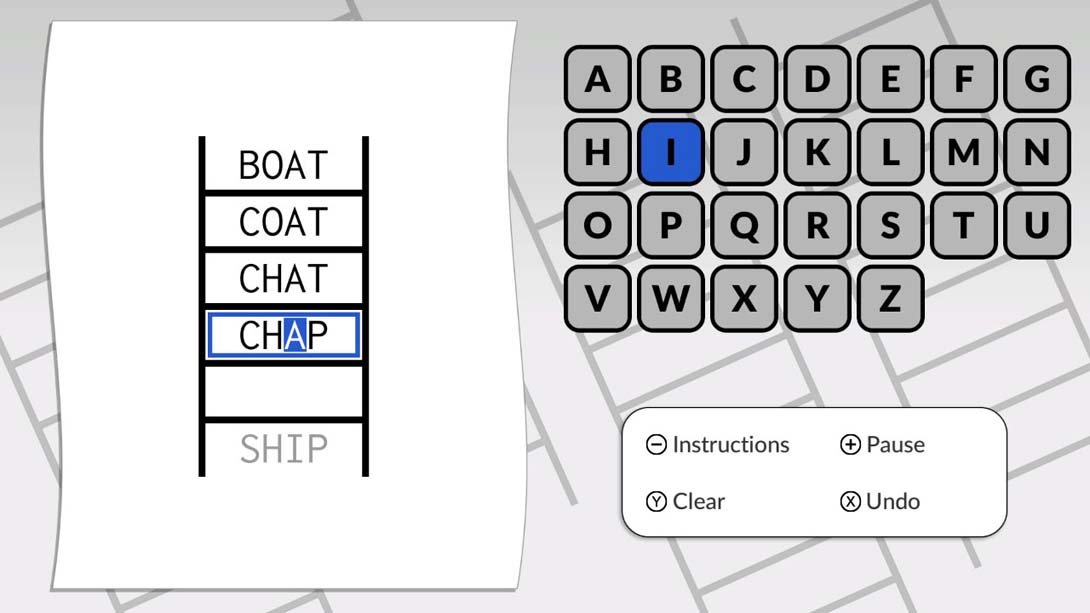This screenshot has width=1090, height=613.
Task: Select the CHAT rung on the ladder
Action: pyautogui.click(x=283, y=279)
